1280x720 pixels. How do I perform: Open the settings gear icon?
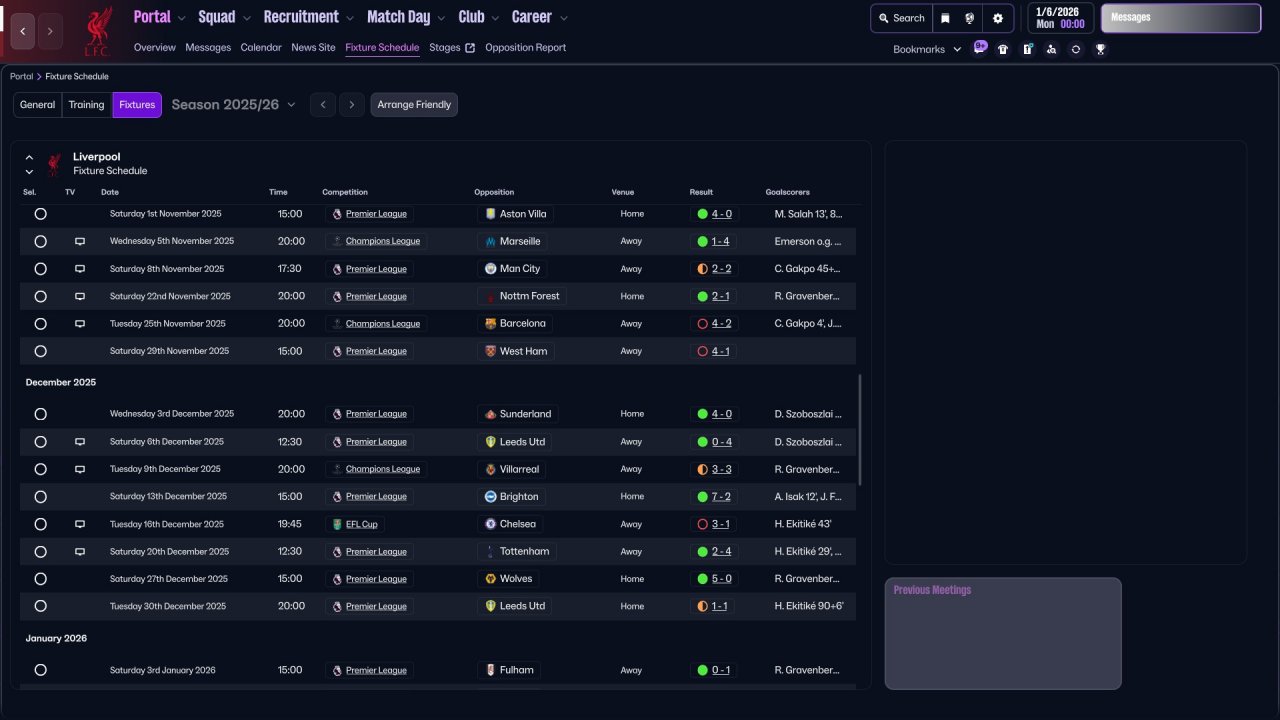(997, 18)
